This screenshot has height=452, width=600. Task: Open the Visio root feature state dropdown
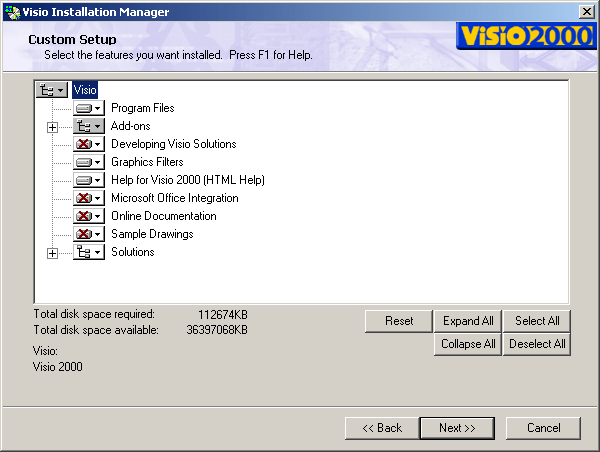click(52, 90)
